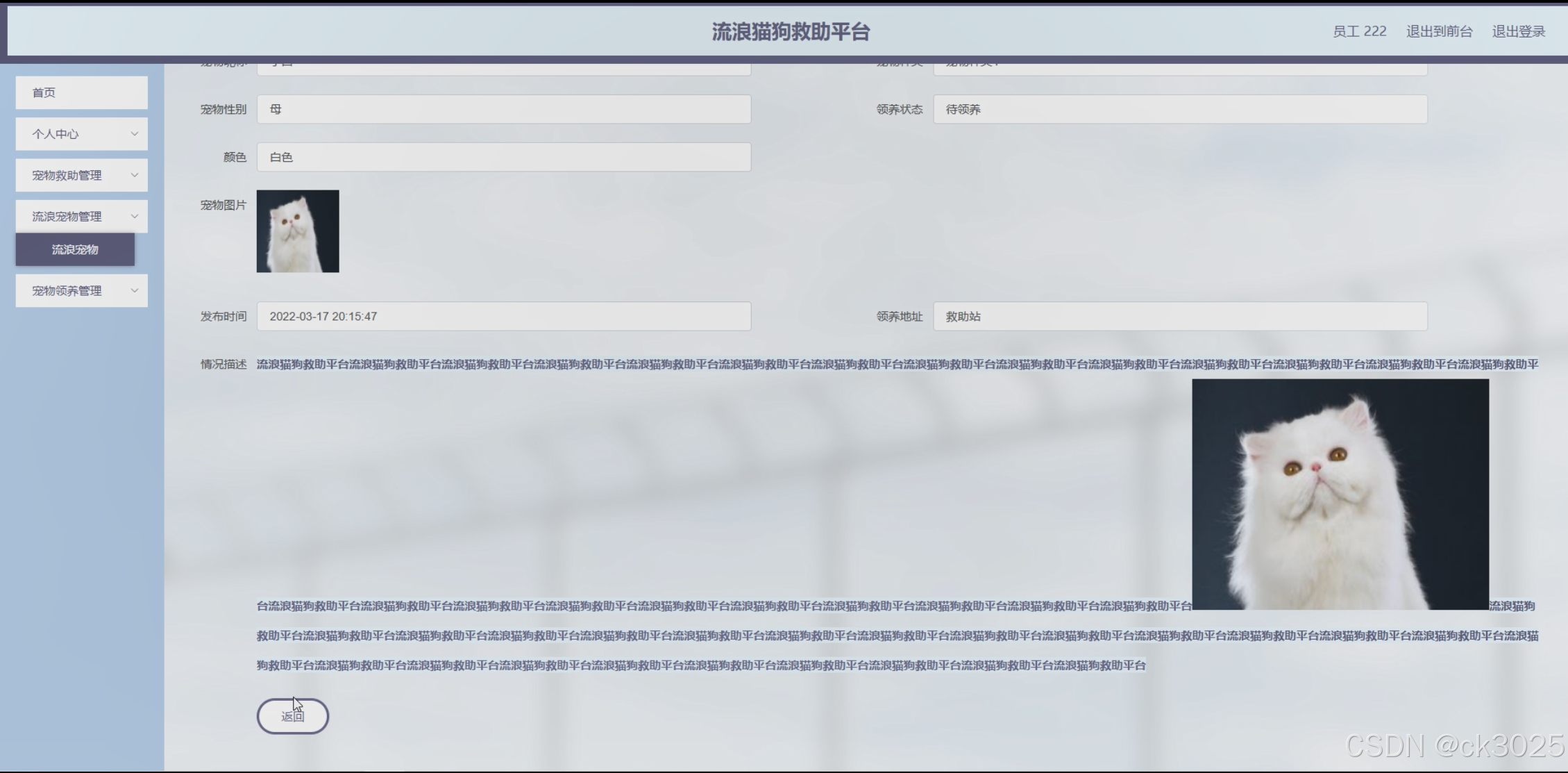This screenshot has width=1568, height=773.
Task: Expand the 宠物领养管理 chevron arrow
Action: (135, 290)
